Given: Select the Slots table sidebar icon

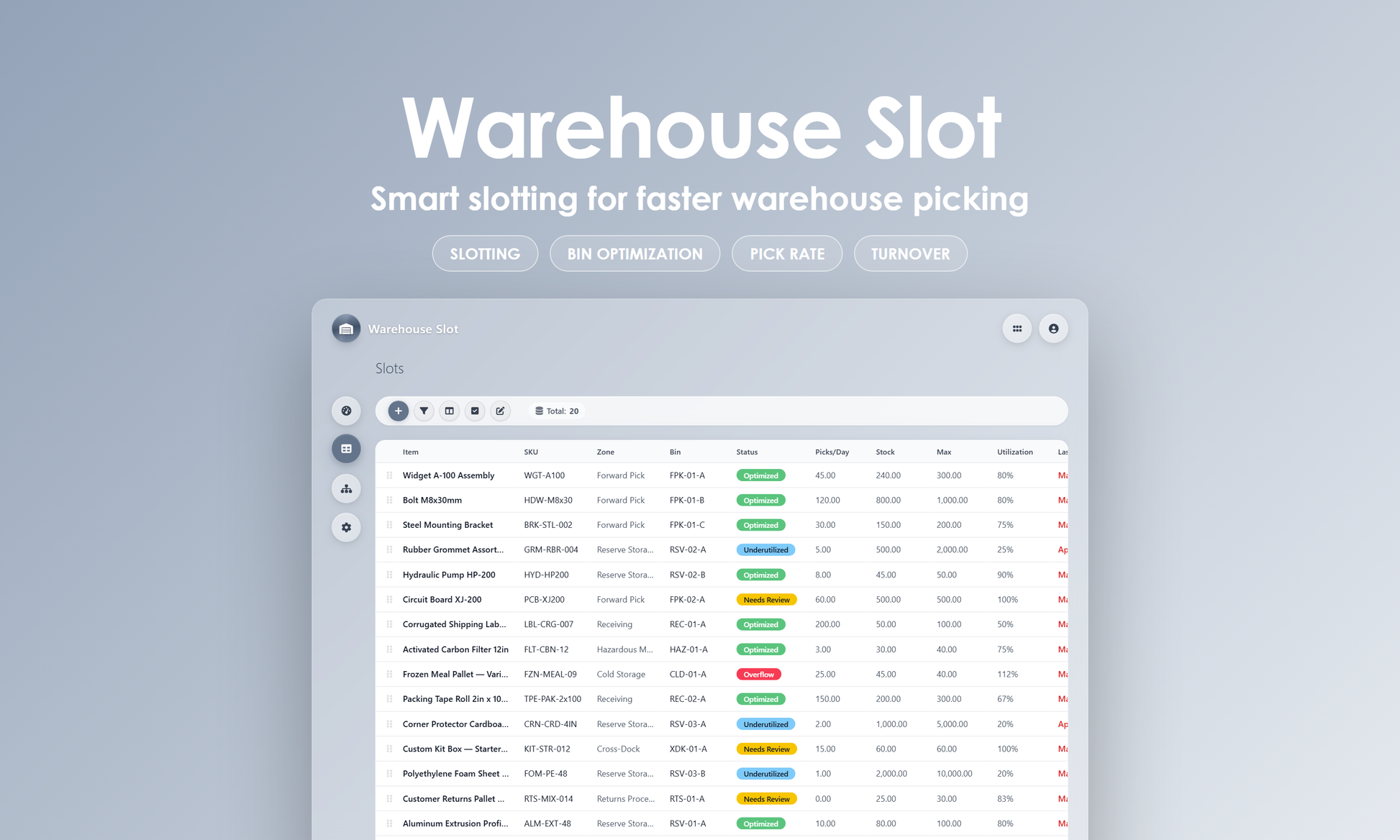Looking at the screenshot, I should coord(346,449).
